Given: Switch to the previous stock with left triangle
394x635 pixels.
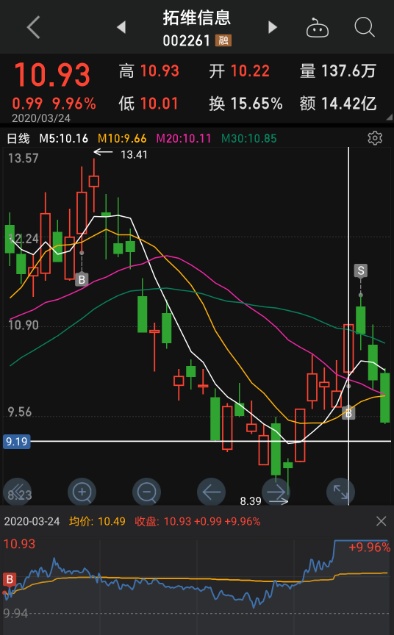Looking at the screenshot, I should coord(121,28).
